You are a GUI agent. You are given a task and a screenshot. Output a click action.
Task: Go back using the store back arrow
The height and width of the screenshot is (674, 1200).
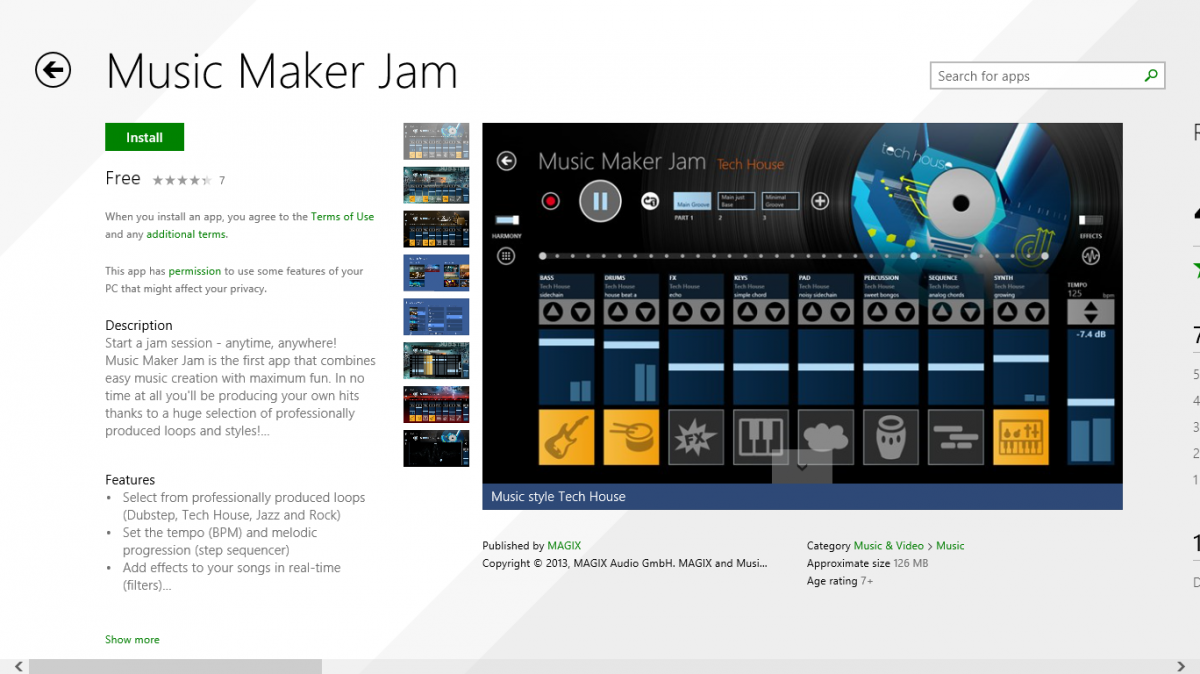point(53,70)
